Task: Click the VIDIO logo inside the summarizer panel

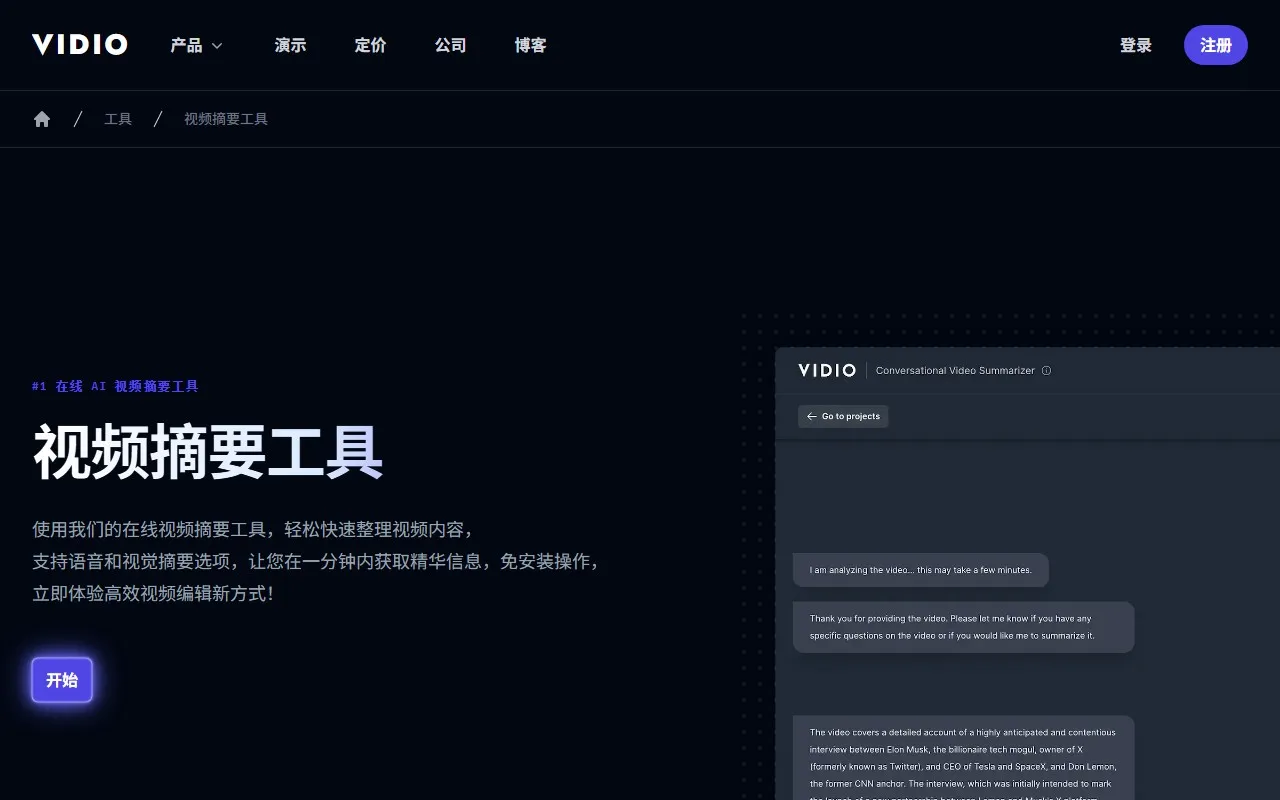Action: coord(827,370)
